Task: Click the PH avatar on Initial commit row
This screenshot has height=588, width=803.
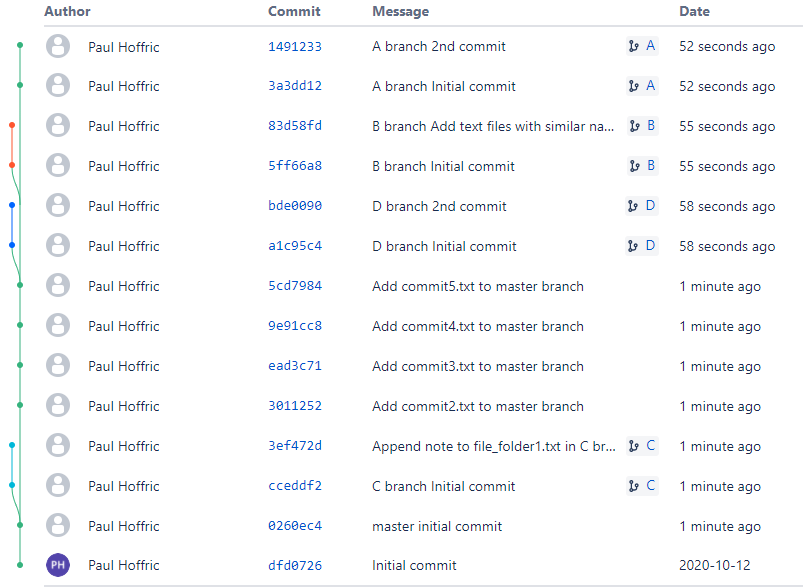Action: (x=58, y=566)
